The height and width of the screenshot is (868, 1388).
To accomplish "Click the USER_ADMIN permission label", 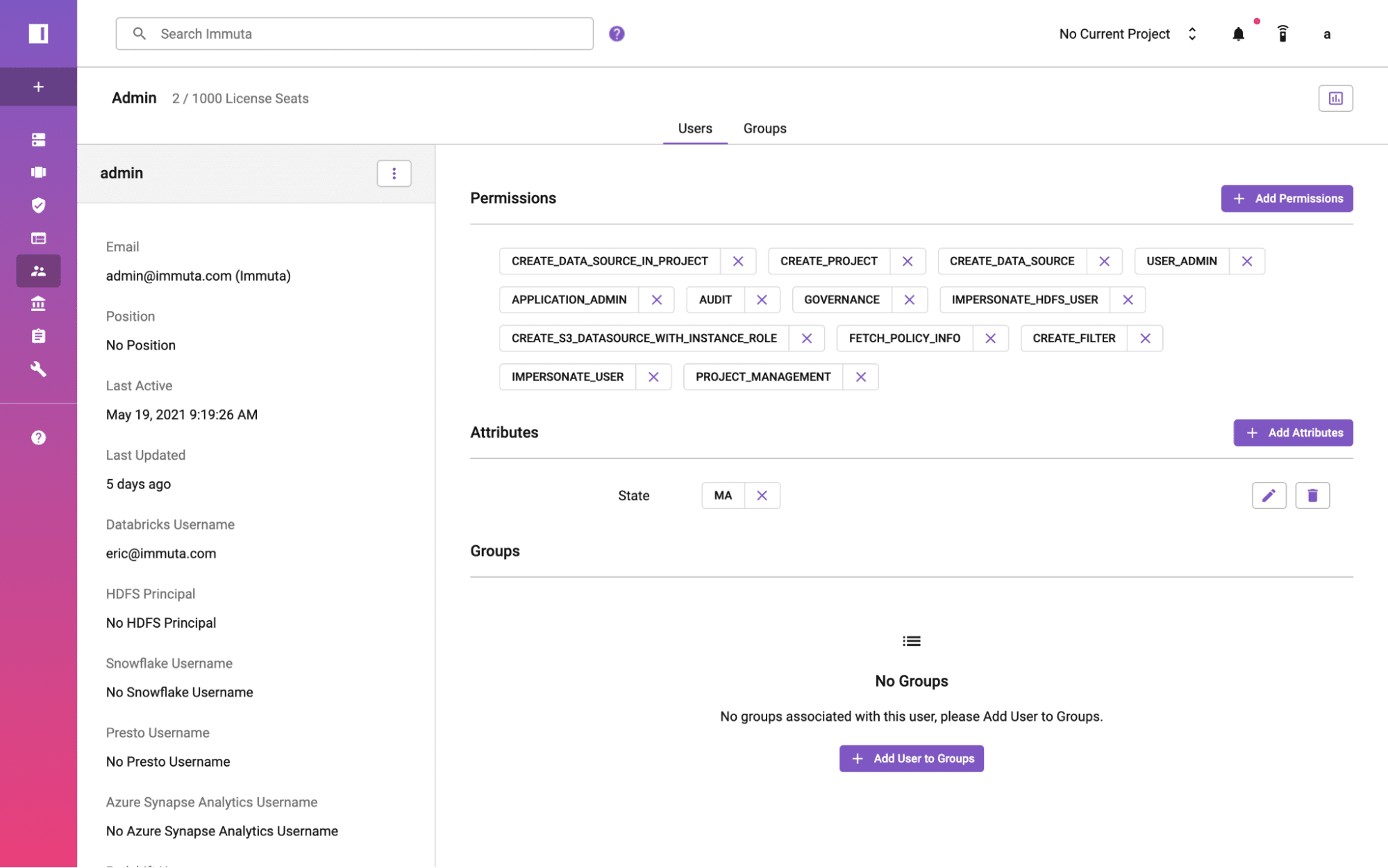I will point(1181,261).
